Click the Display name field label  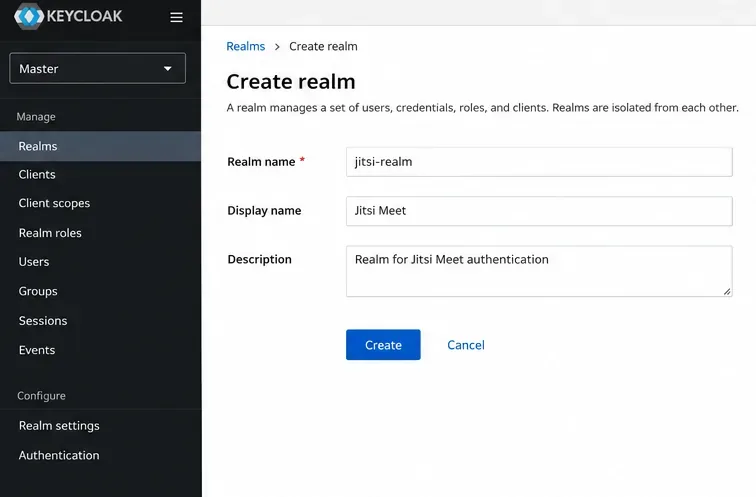264,211
